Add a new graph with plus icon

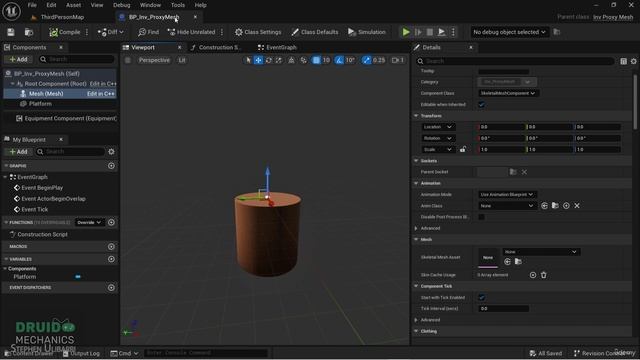(x=111, y=166)
